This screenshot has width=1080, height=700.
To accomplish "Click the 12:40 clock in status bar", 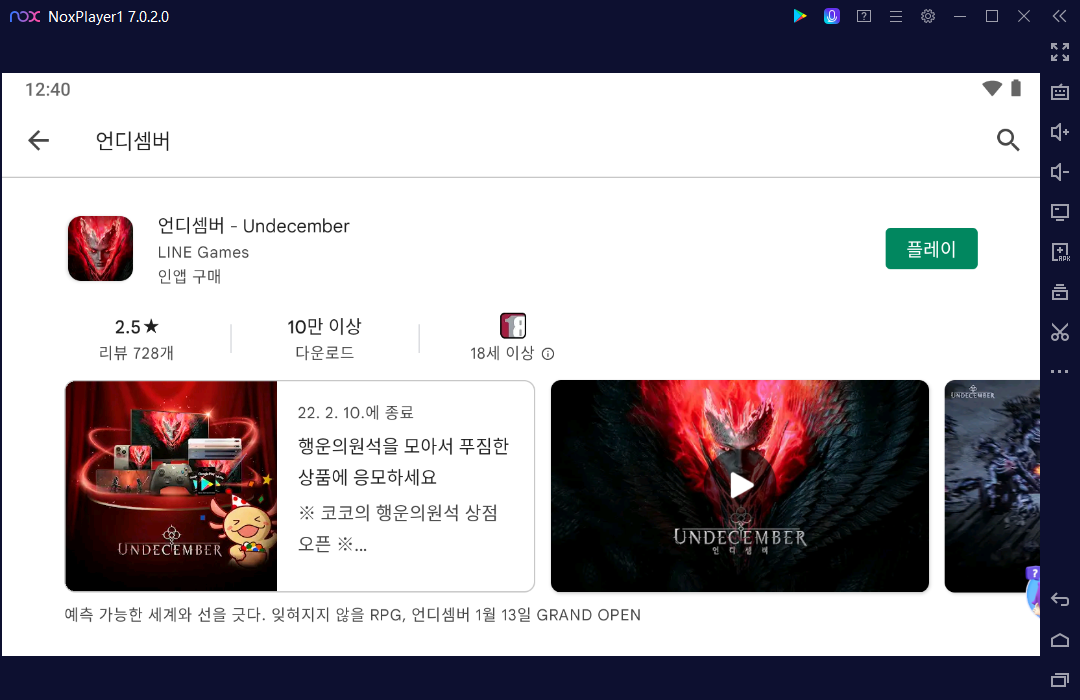I will (x=48, y=90).
